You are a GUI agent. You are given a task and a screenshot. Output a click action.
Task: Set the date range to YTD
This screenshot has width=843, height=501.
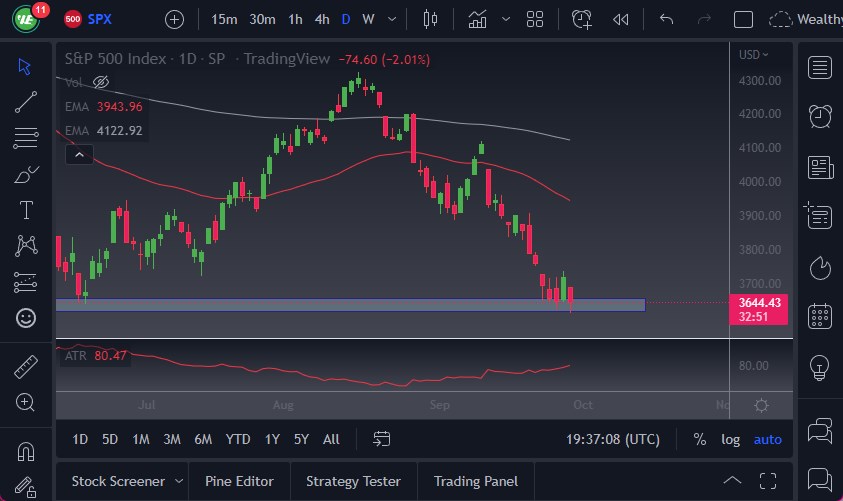238,439
